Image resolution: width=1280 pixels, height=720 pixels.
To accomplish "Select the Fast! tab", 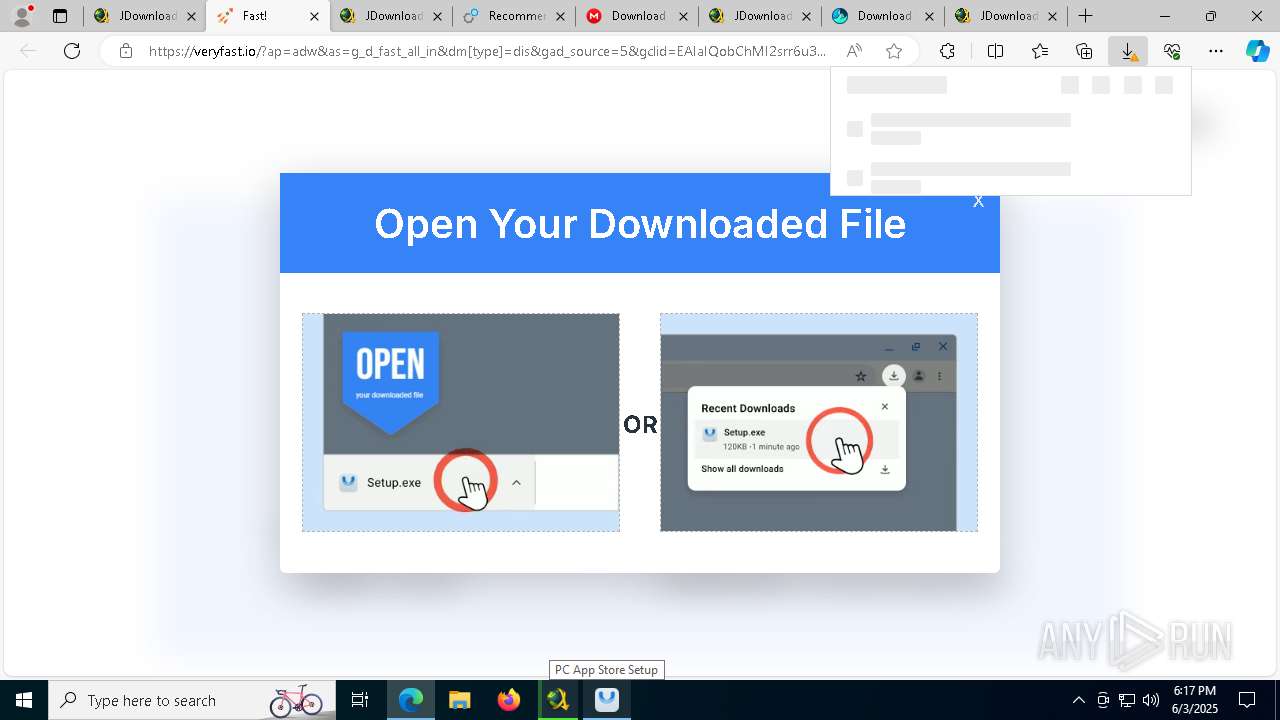I will (268, 16).
